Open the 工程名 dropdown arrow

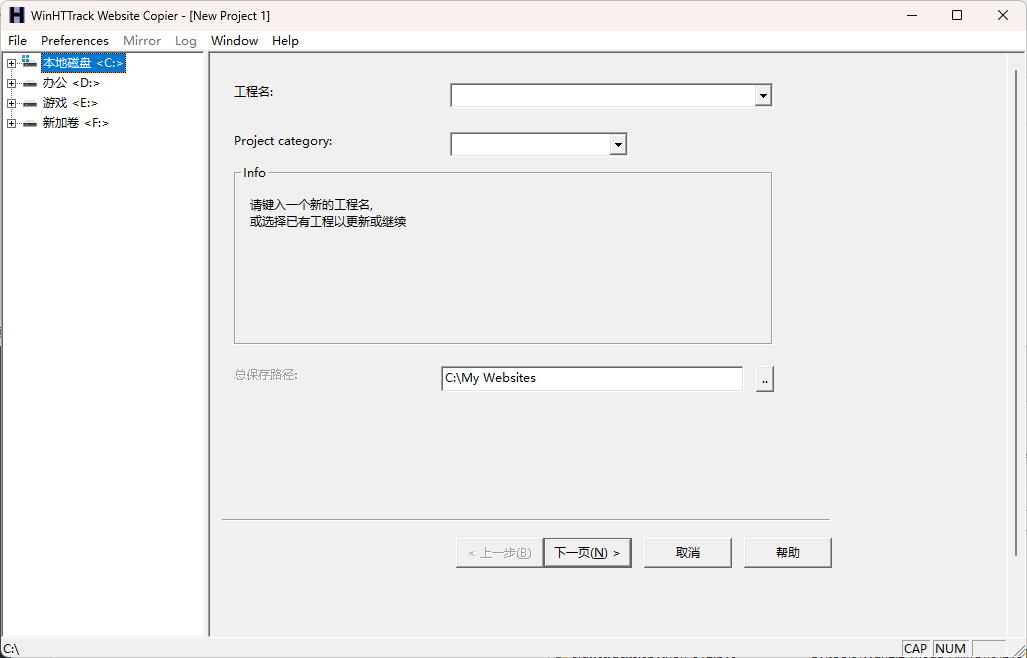(x=762, y=96)
